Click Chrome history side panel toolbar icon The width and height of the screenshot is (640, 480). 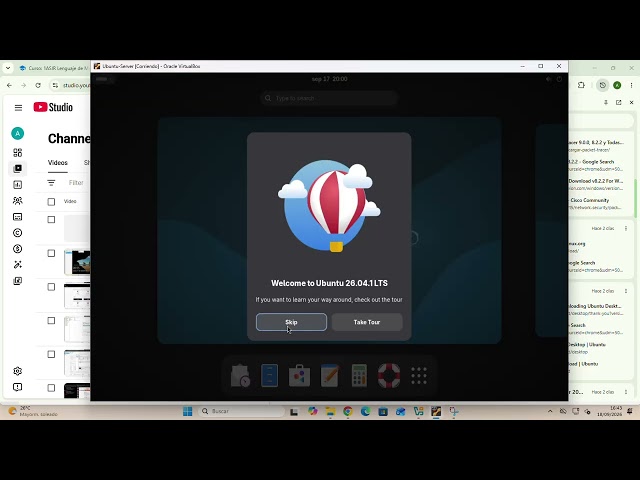pyautogui.click(x=602, y=85)
